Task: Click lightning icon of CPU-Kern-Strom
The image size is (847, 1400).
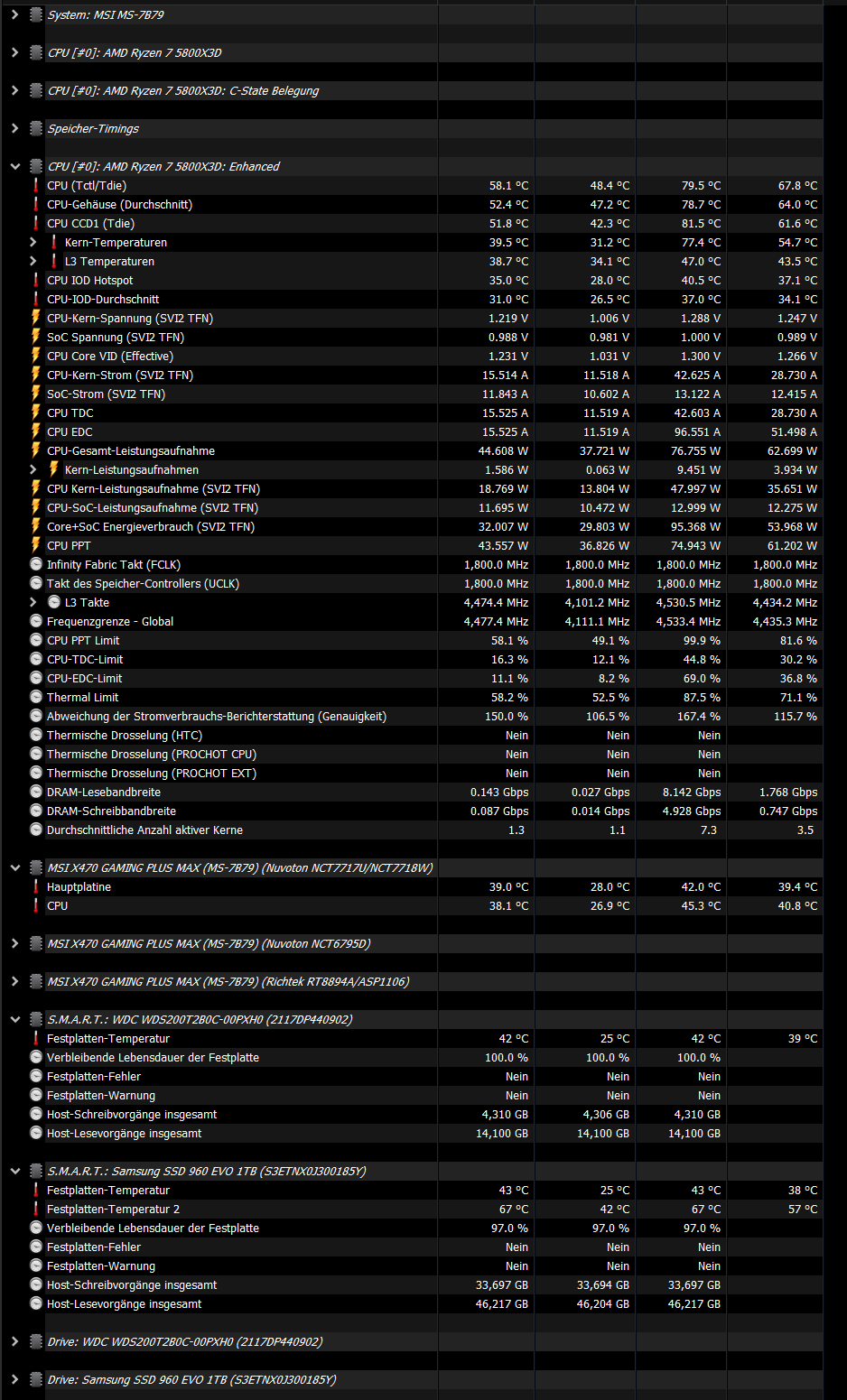Action: 36,375
